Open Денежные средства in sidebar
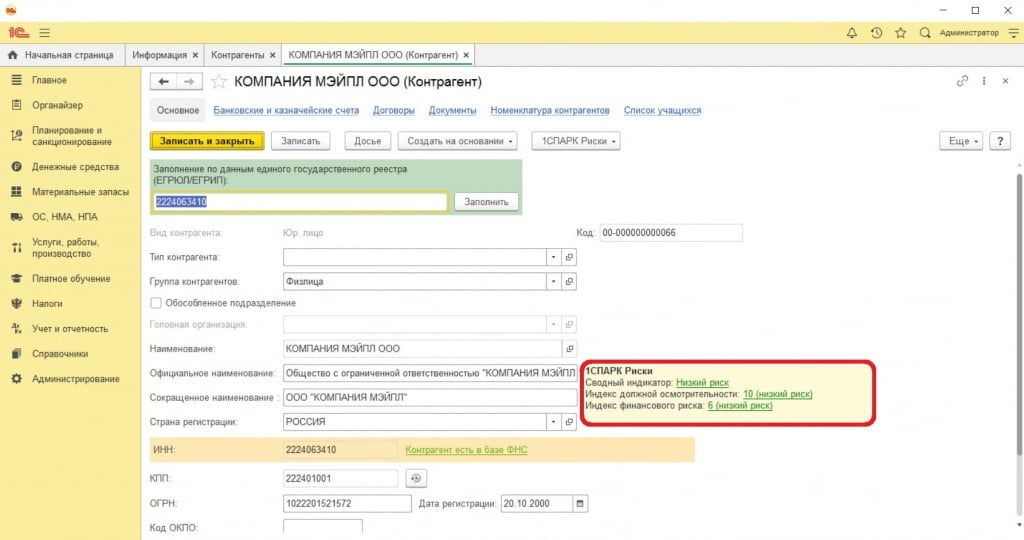The image size is (1024, 540). coord(75,167)
